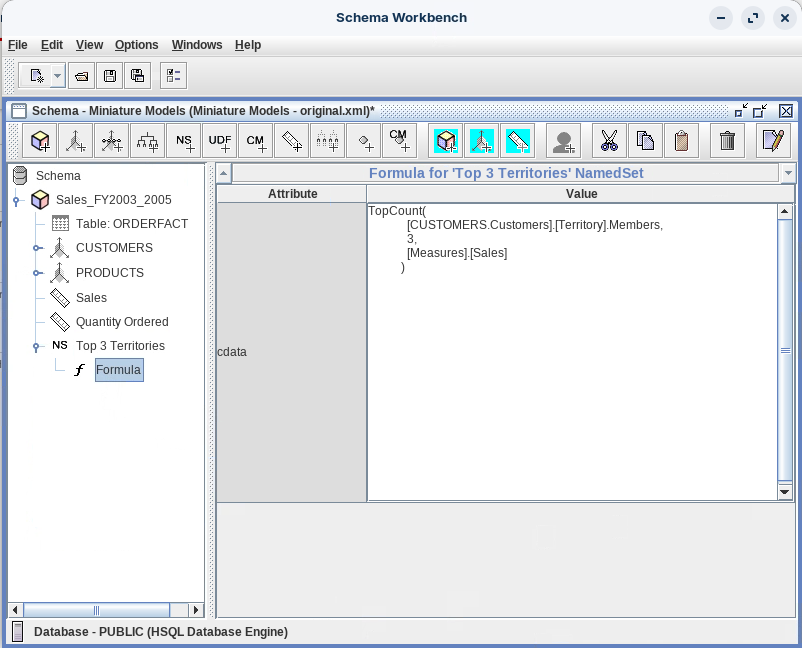Click the Add Role person icon
Viewport: 802px width, 648px height.
click(564, 141)
